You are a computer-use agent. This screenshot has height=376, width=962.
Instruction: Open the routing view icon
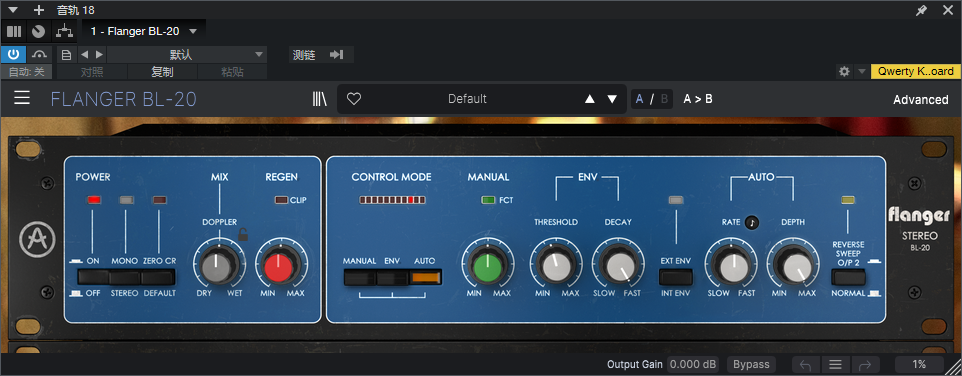click(x=64, y=31)
